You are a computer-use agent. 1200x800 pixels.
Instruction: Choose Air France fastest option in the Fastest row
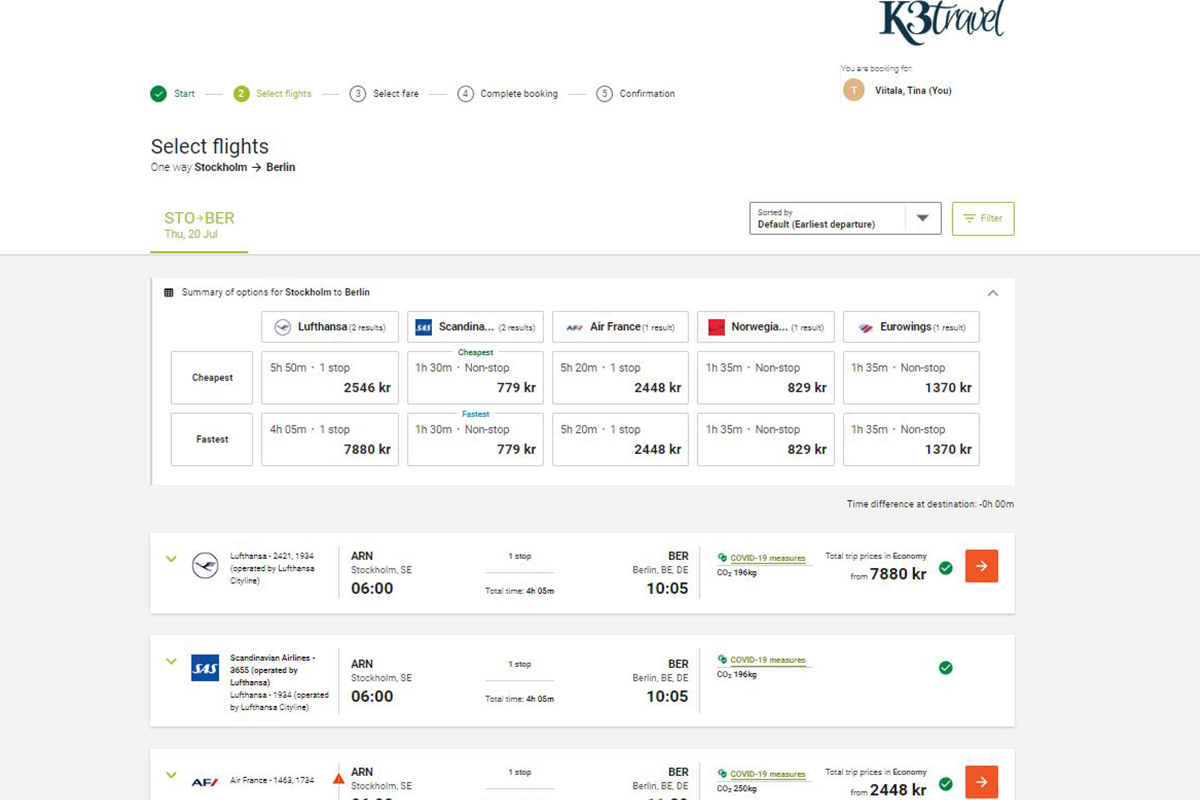pyautogui.click(x=621, y=439)
